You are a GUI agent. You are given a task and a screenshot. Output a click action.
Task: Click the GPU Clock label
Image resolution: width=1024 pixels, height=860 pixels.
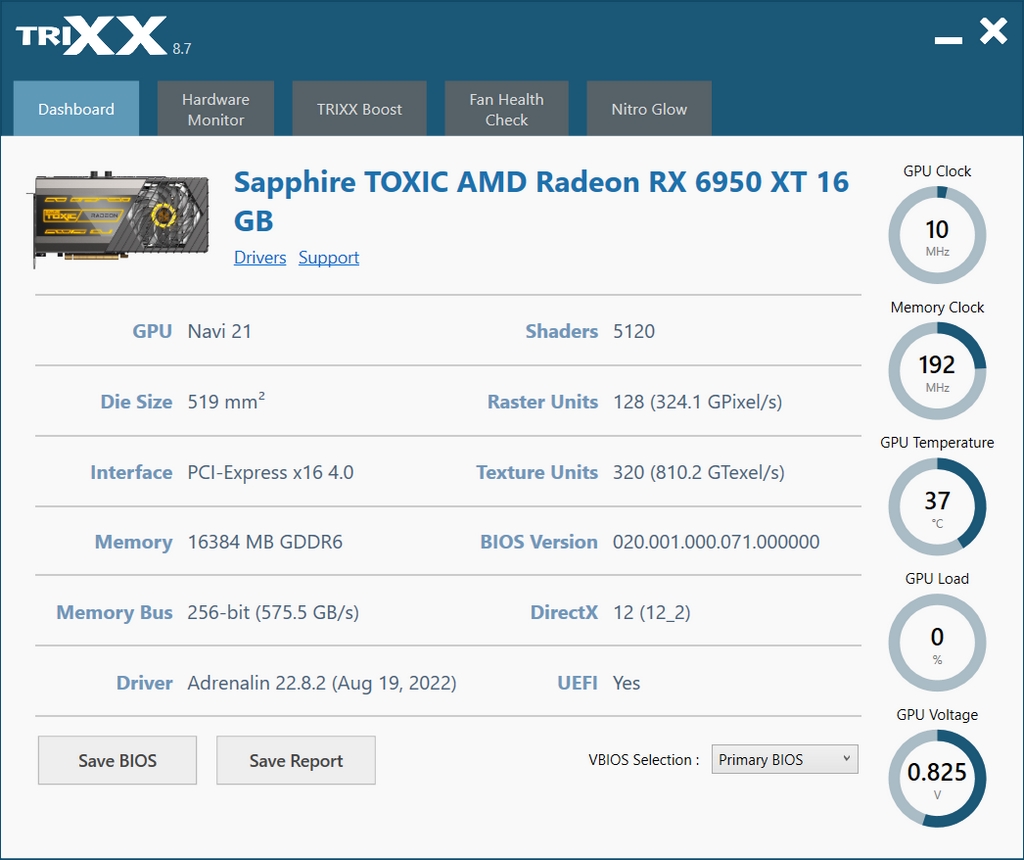pos(937,171)
